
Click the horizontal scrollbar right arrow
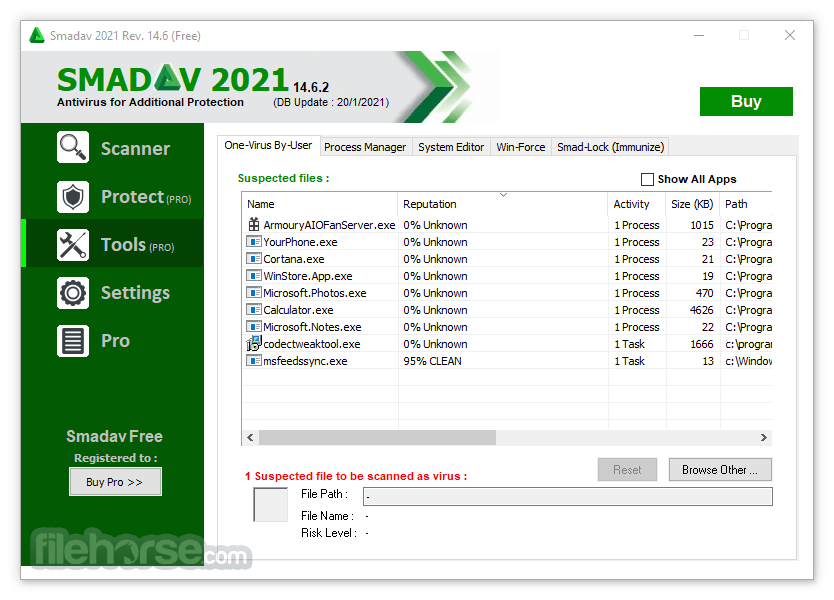tap(763, 437)
